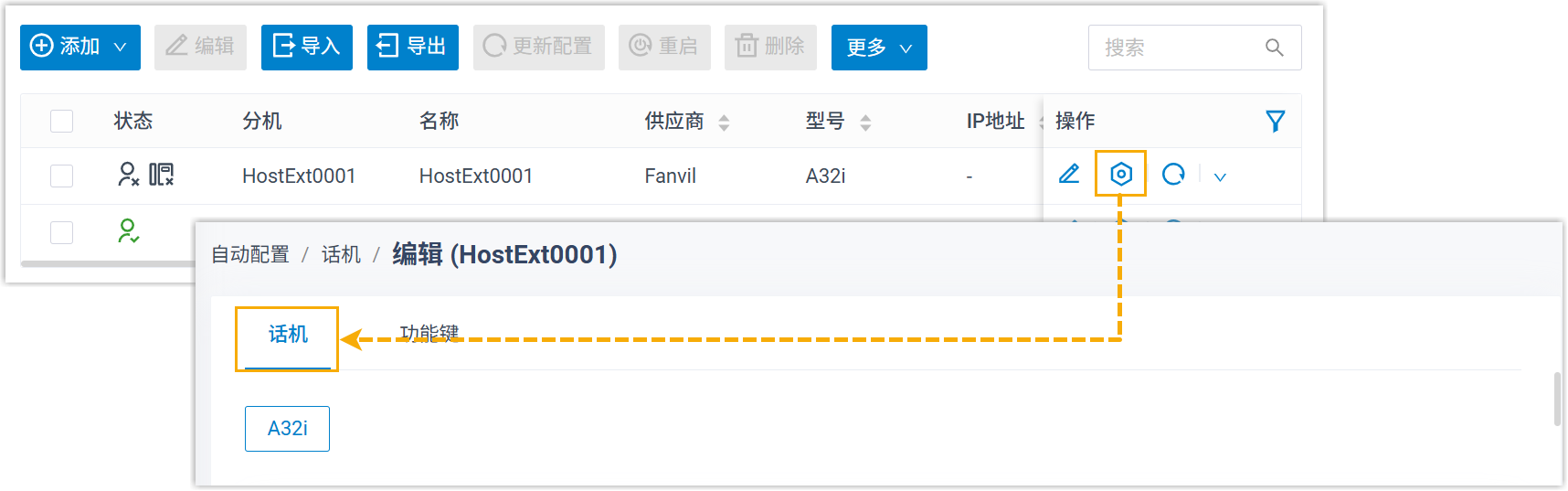Click the QR code status icon
The width and height of the screenshot is (1568, 491).
pyautogui.click(x=162, y=174)
